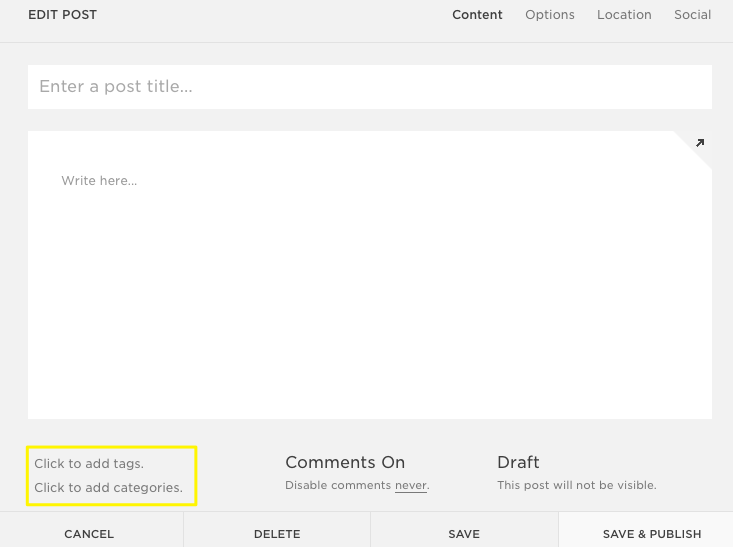Viewport: 733px width, 547px height.
Task: Click to add tags
Action: tap(89, 464)
